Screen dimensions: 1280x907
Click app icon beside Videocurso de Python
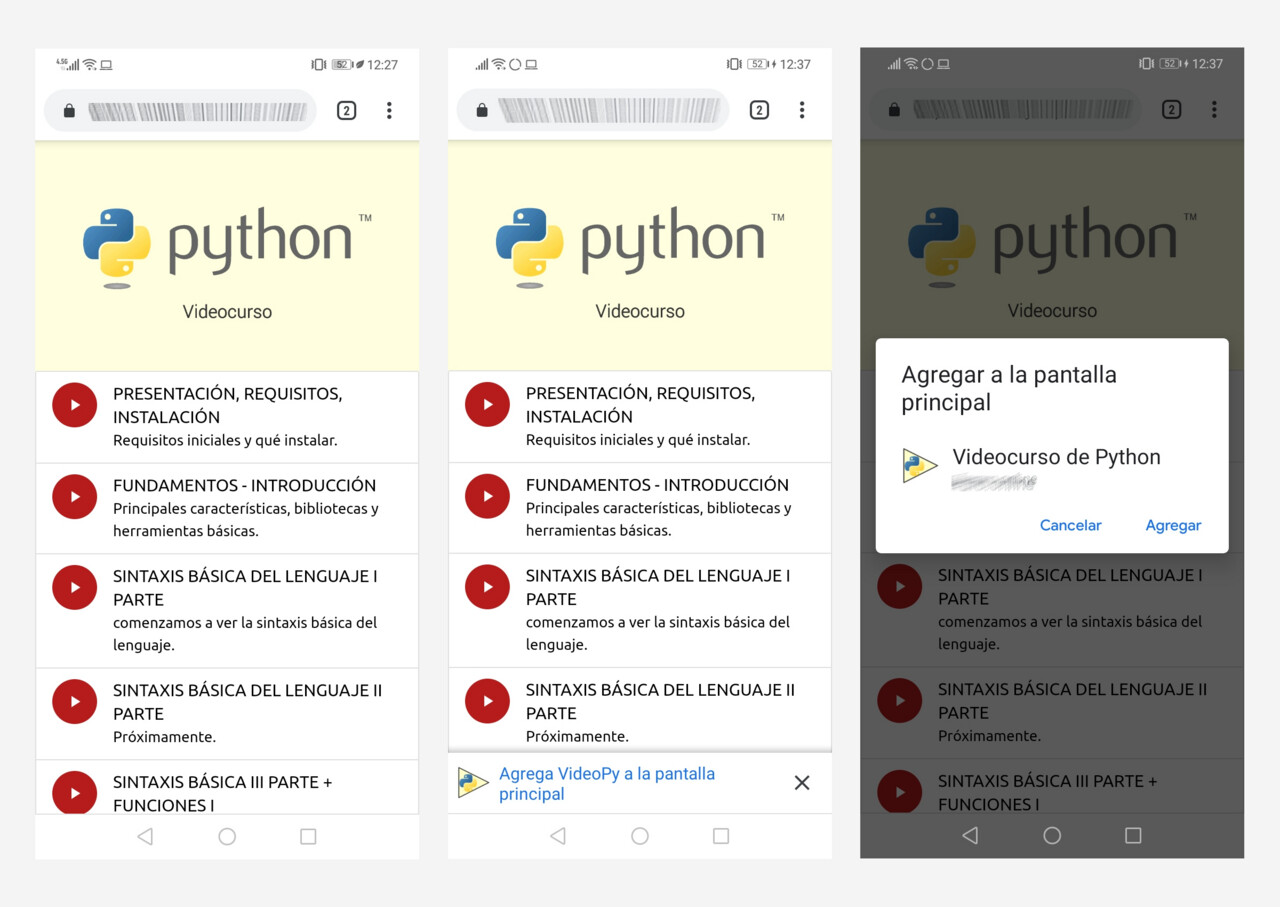pos(919,465)
